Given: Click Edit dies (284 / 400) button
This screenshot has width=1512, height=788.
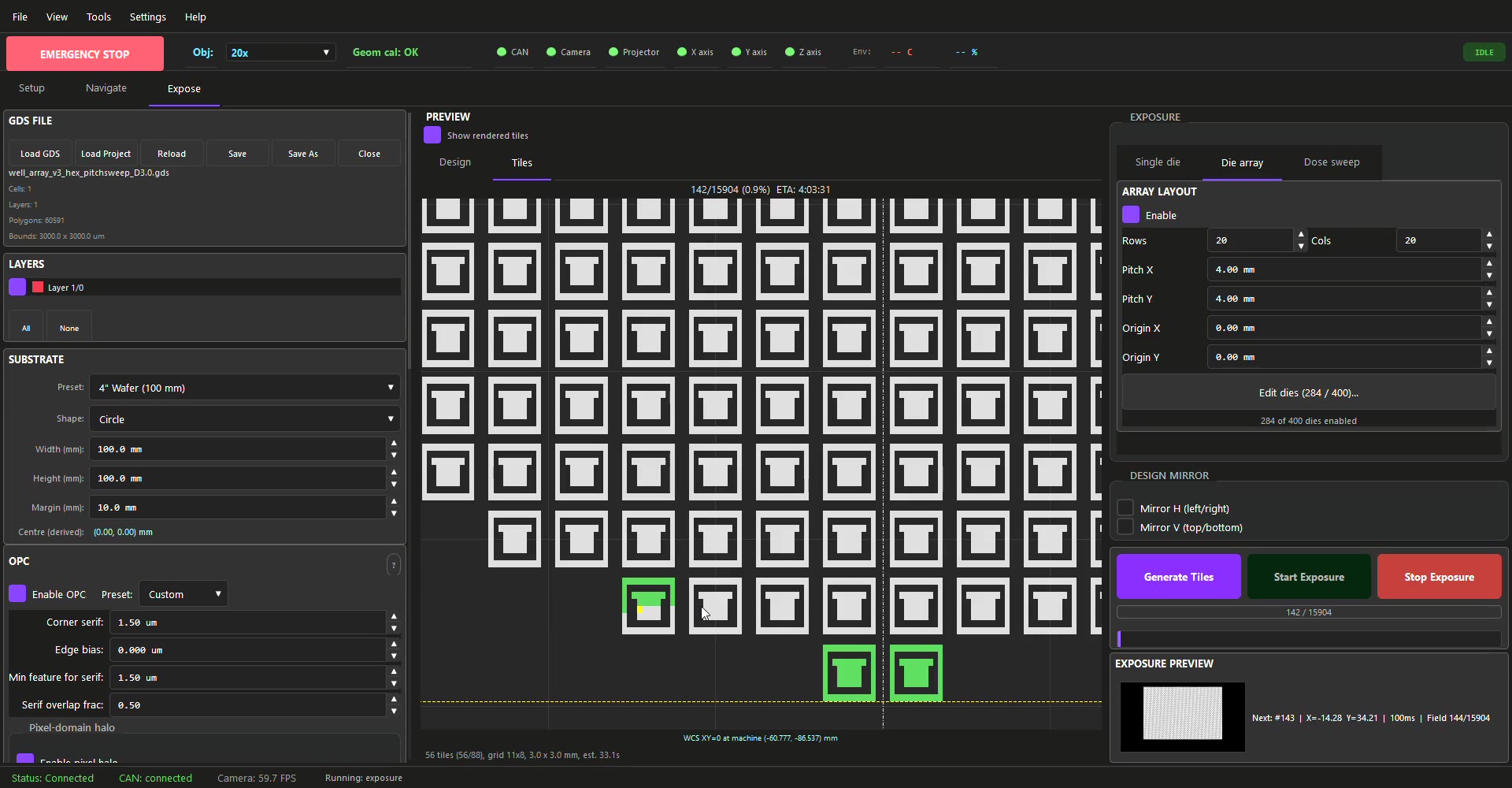Looking at the screenshot, I should [1308, 392].
